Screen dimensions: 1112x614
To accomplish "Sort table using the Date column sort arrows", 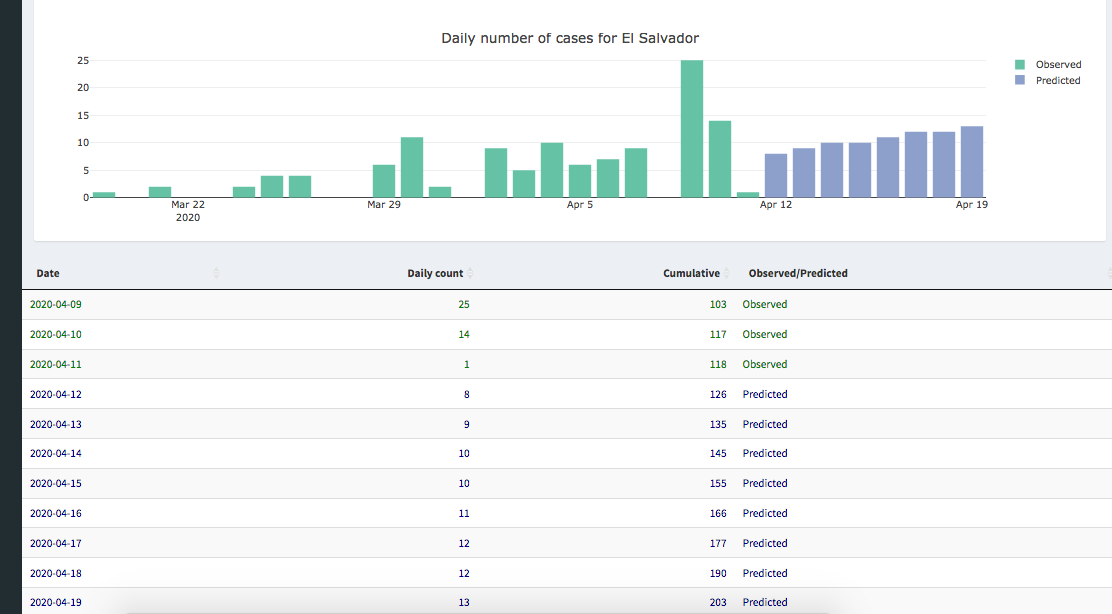I will point(217,273).
